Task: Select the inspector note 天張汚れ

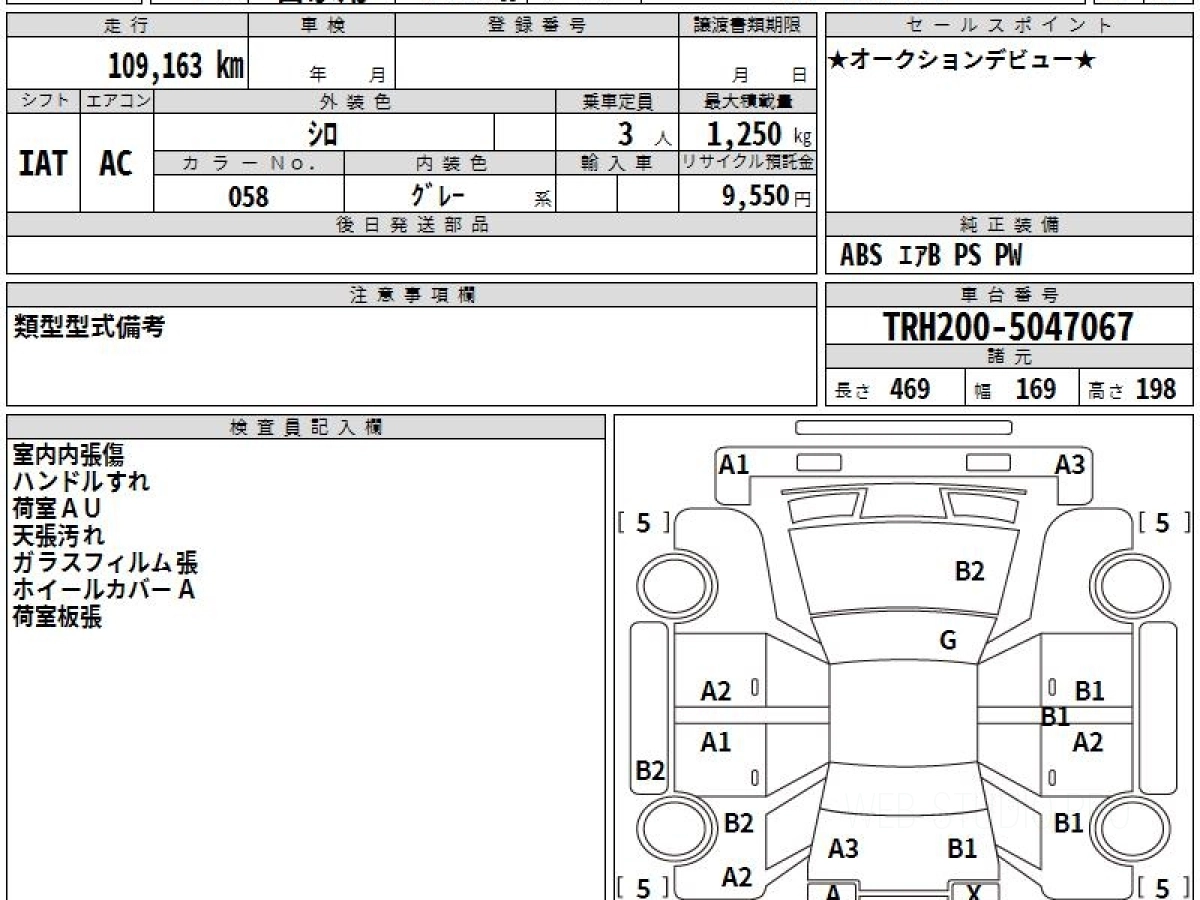Action: pyautogui.click(x=58, y=536)
